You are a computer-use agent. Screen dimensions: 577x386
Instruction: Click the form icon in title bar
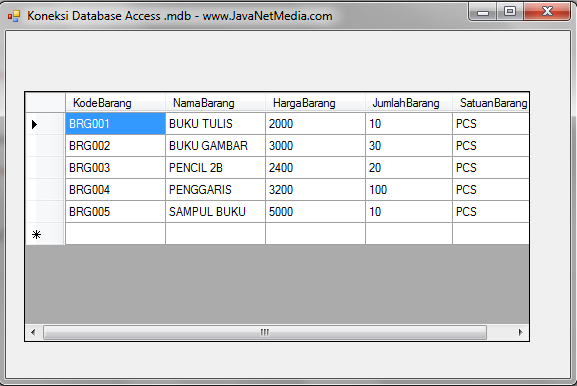14,16
